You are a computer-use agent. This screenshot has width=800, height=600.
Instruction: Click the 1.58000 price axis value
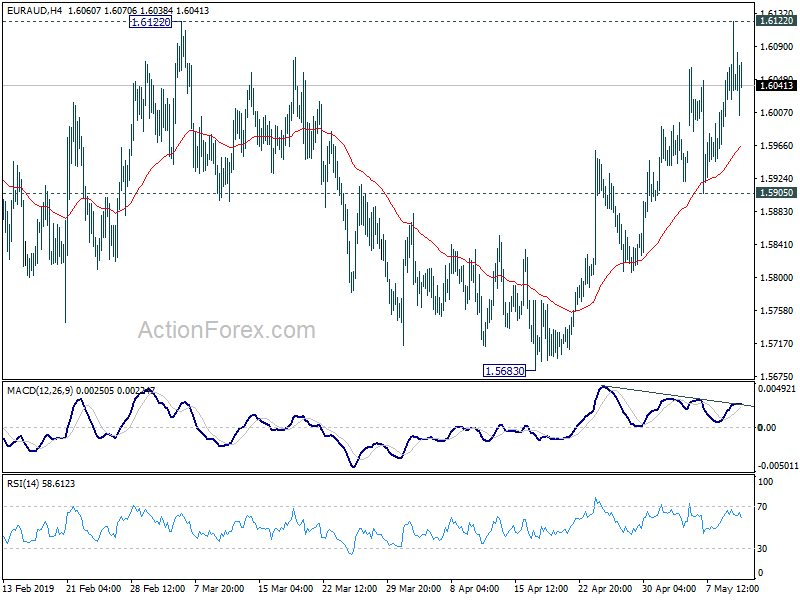coord(777,278)
